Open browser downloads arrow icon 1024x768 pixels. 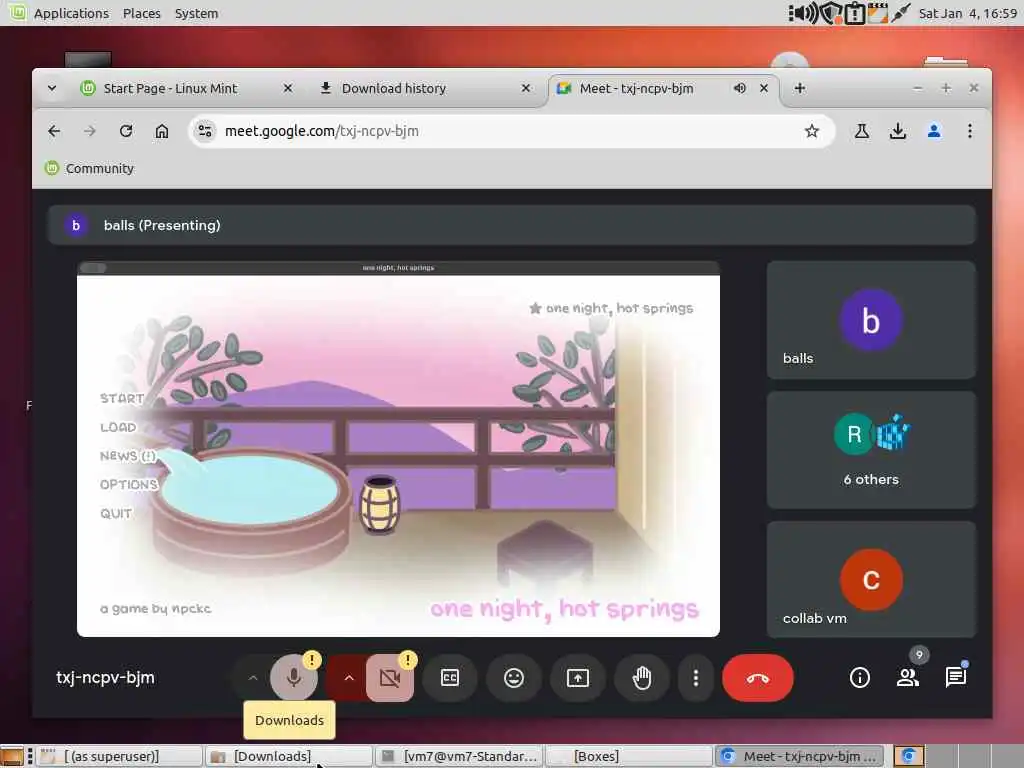click(x=898, y=131)
